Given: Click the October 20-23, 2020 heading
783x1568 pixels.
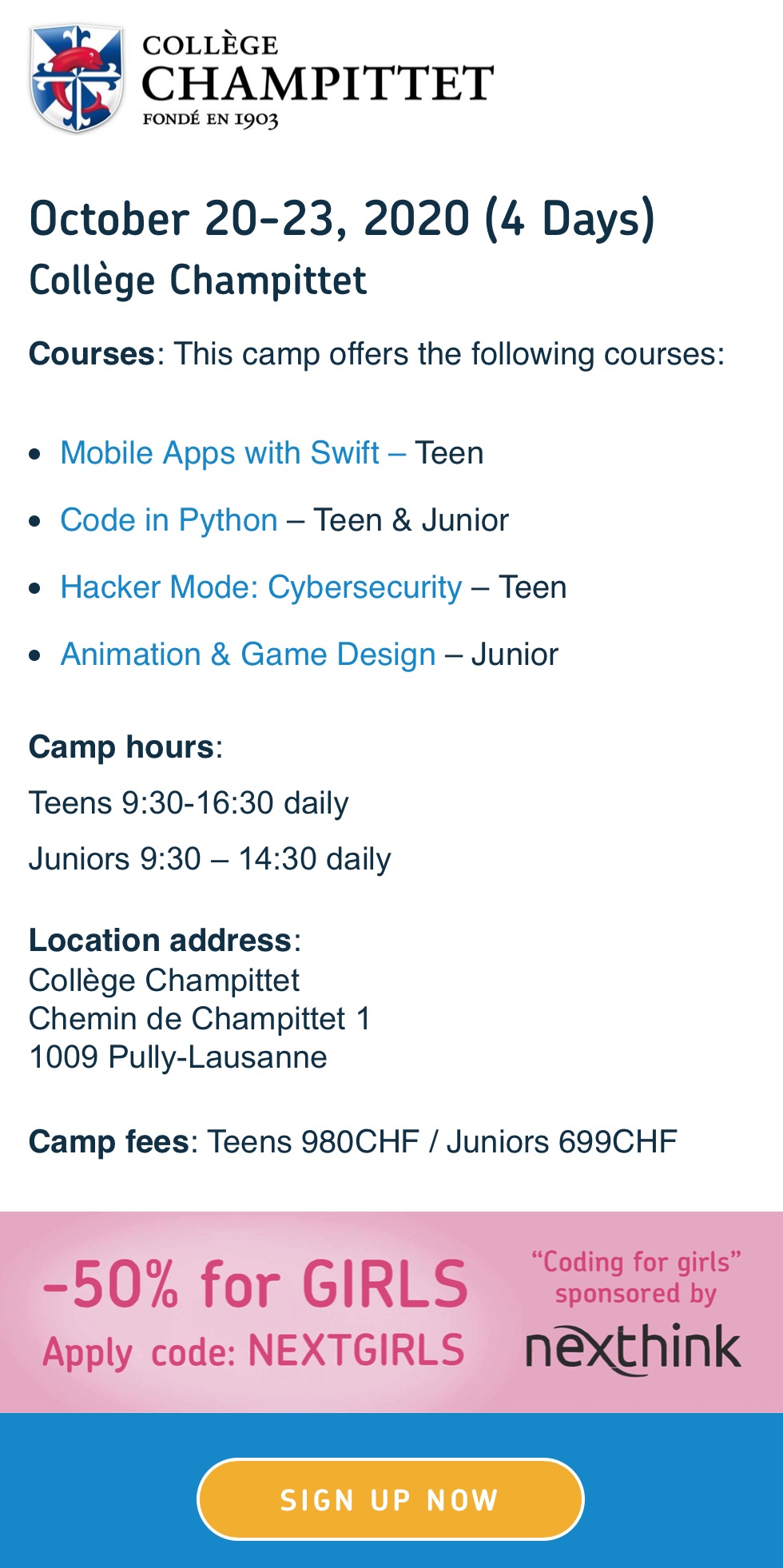Looking at the screenshot, I should [342, 218].
